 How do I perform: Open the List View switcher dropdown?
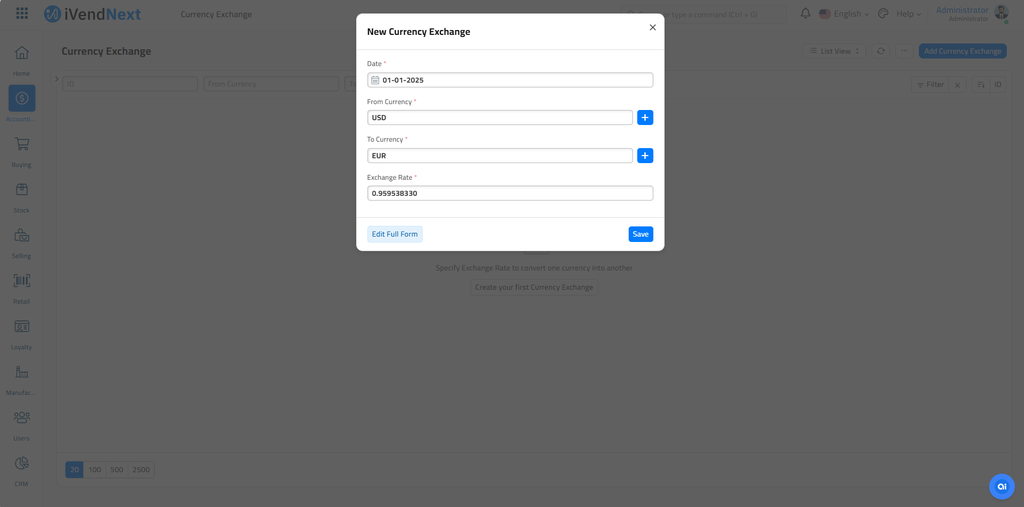834,51
